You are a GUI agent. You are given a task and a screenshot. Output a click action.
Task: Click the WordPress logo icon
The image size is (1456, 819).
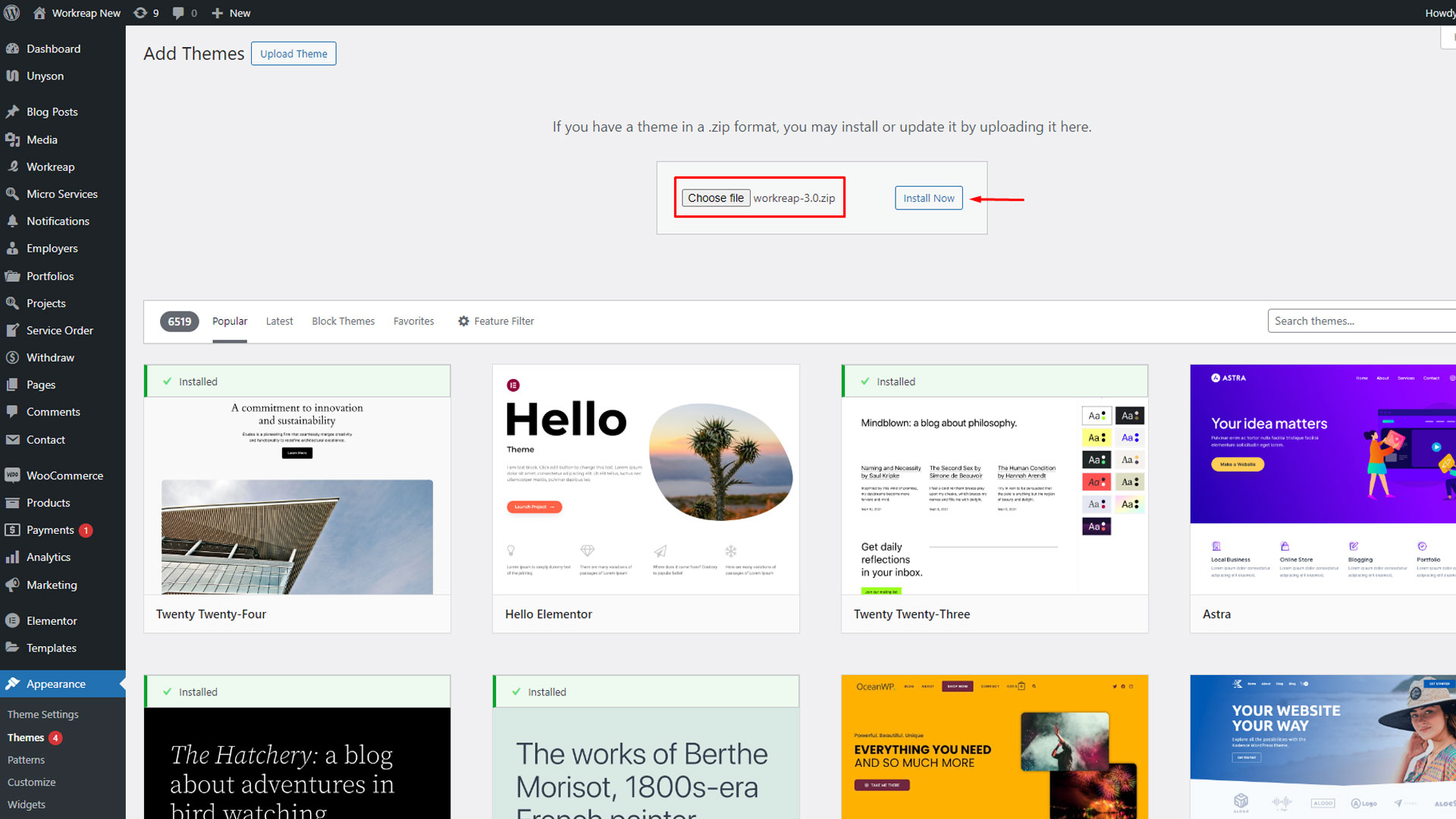pos(11,13)
